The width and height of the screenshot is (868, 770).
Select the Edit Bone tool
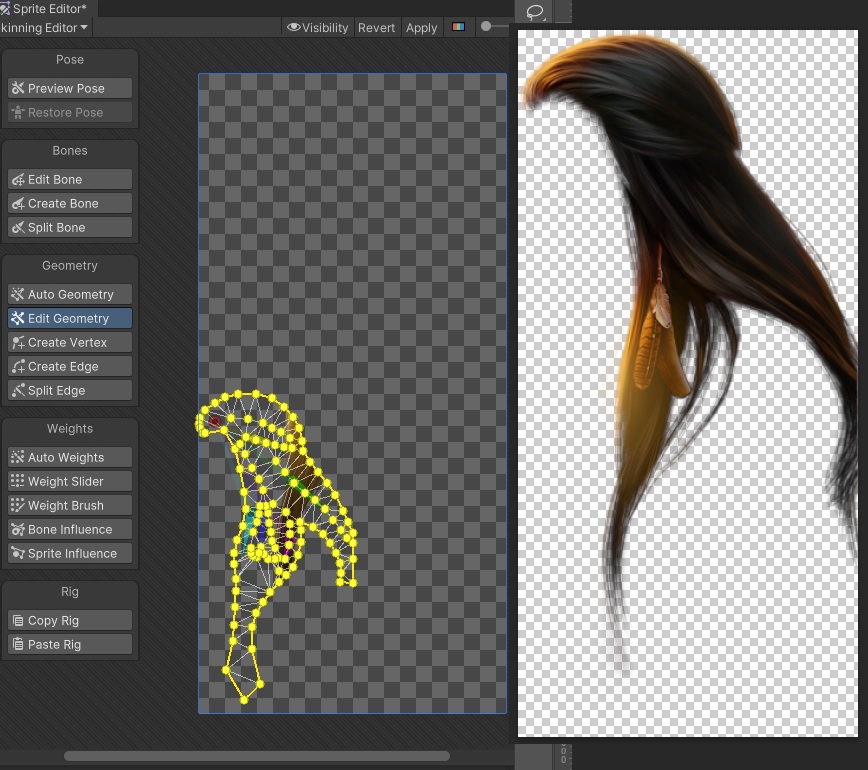[69, 179]
